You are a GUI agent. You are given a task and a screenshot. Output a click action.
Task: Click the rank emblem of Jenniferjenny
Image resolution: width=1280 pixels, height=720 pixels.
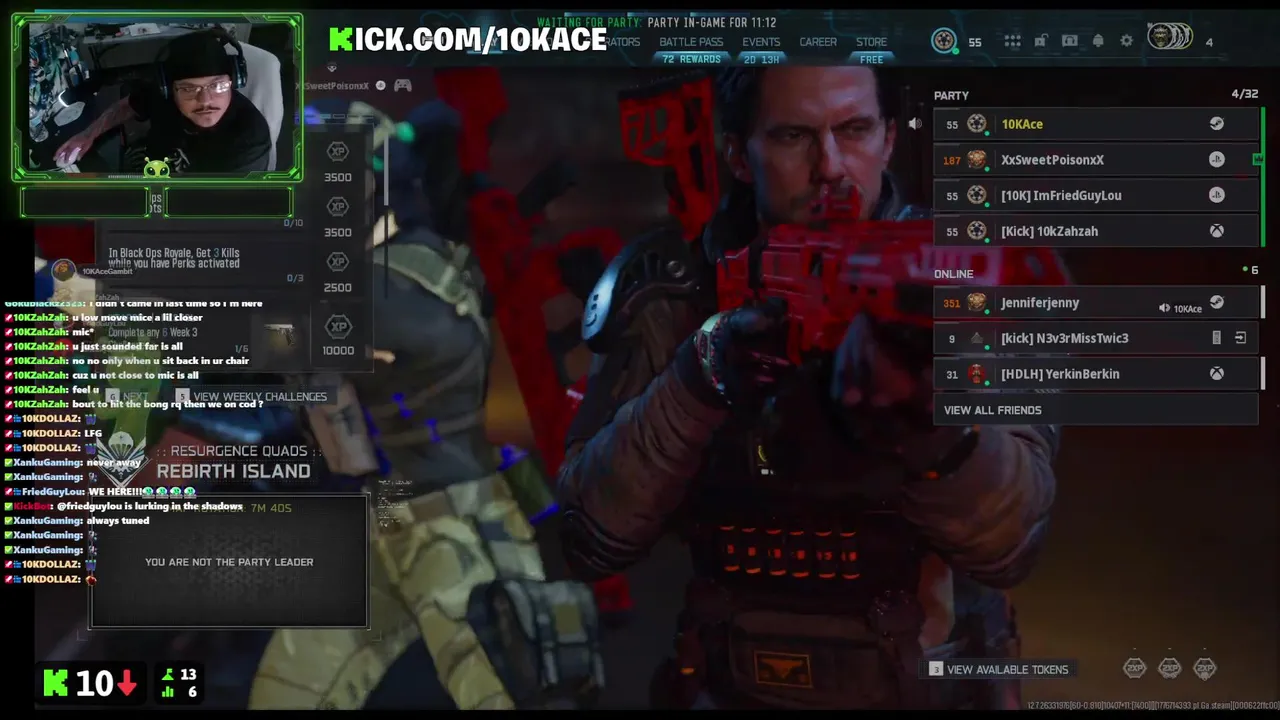tap(977, 302)
